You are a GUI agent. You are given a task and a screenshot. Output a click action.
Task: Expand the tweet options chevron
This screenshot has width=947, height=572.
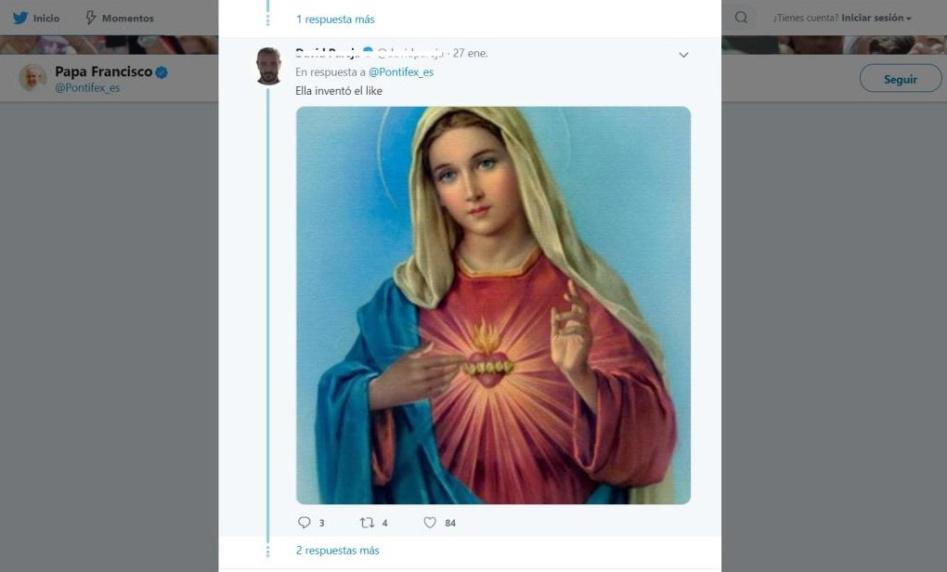683,55
